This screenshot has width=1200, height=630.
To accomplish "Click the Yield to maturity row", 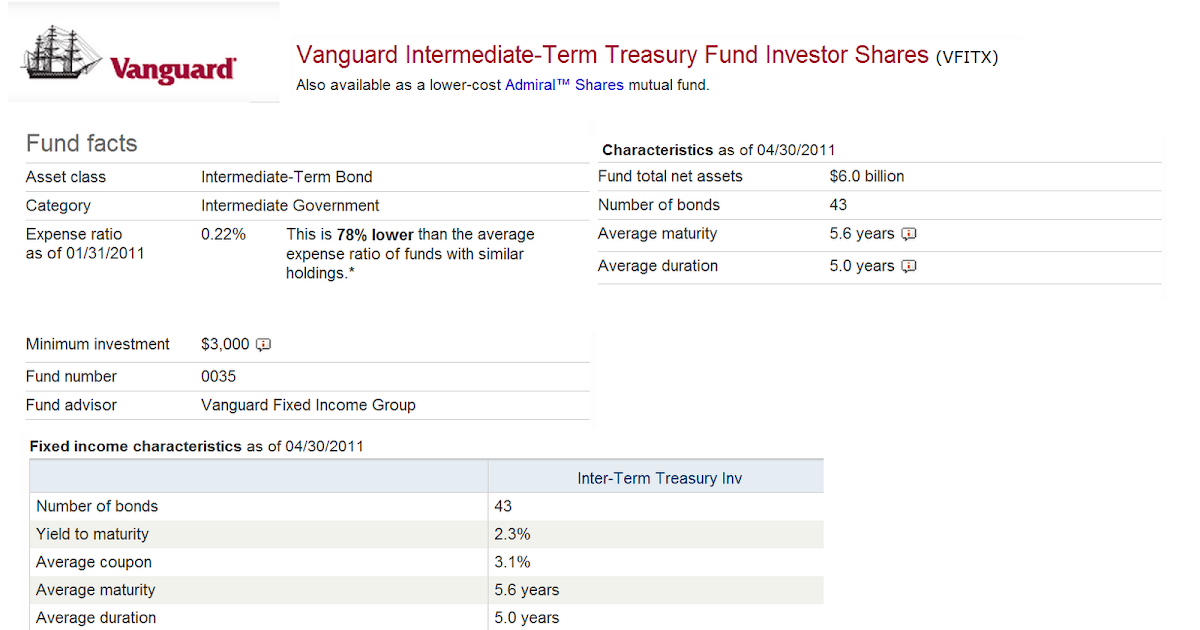I will [427, 534].
